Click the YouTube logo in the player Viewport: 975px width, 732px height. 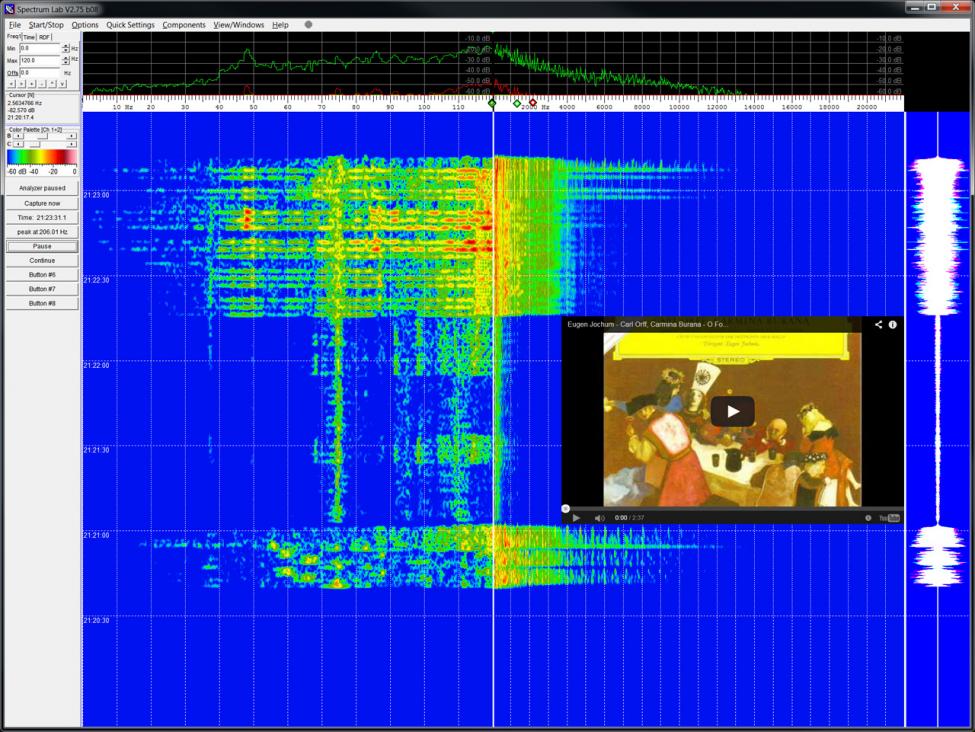889,518
